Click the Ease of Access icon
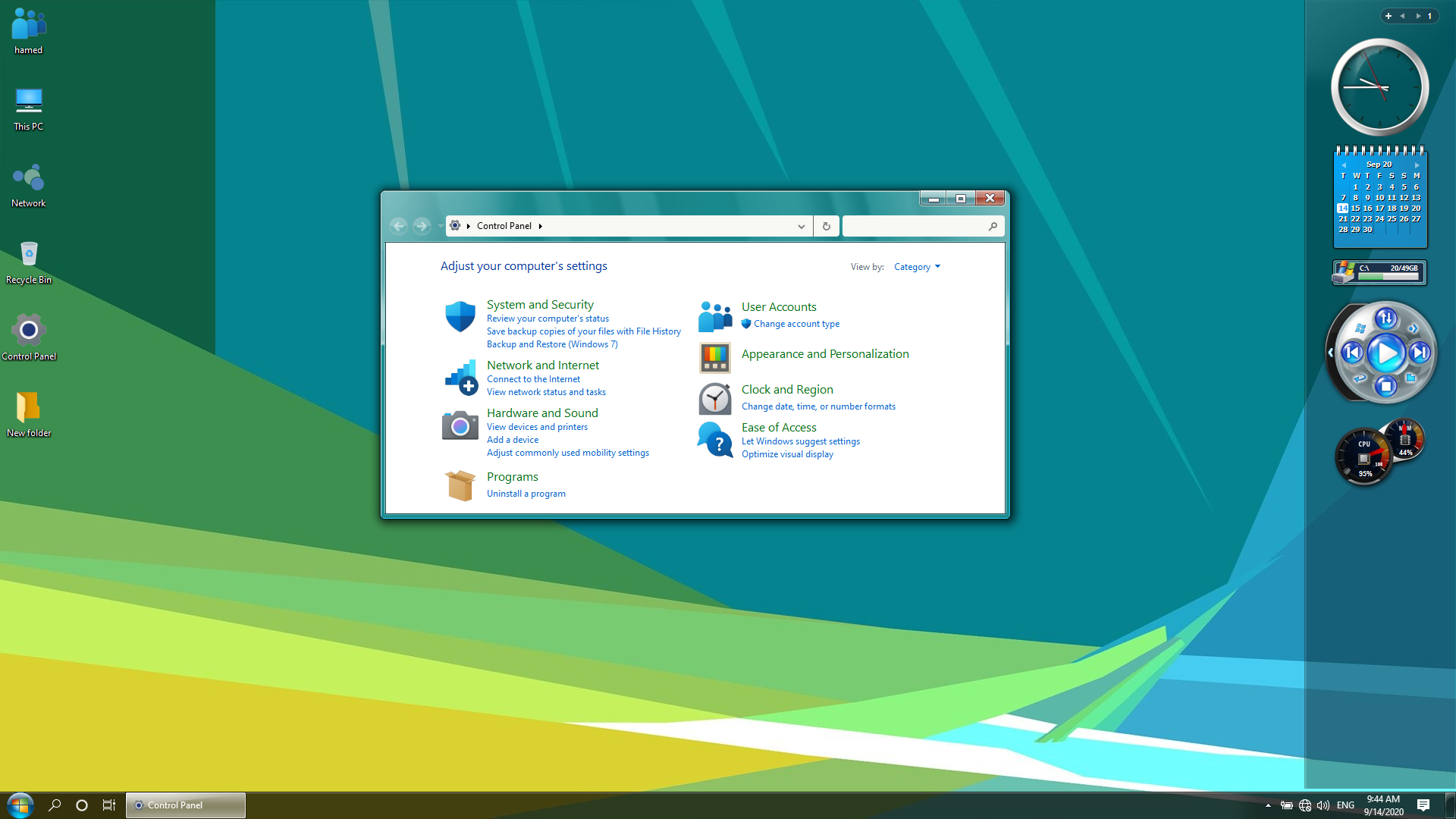 [x=714, y=440]
